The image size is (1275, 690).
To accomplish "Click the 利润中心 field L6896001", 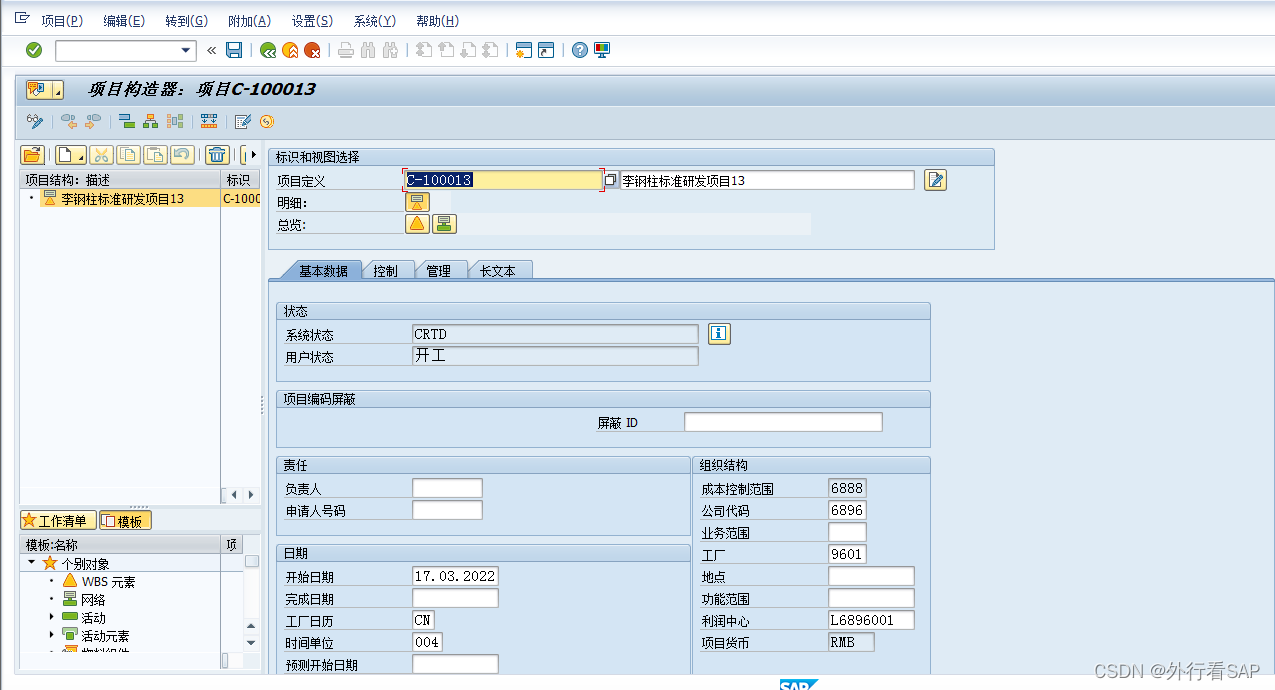I will [x=871, y=620].
